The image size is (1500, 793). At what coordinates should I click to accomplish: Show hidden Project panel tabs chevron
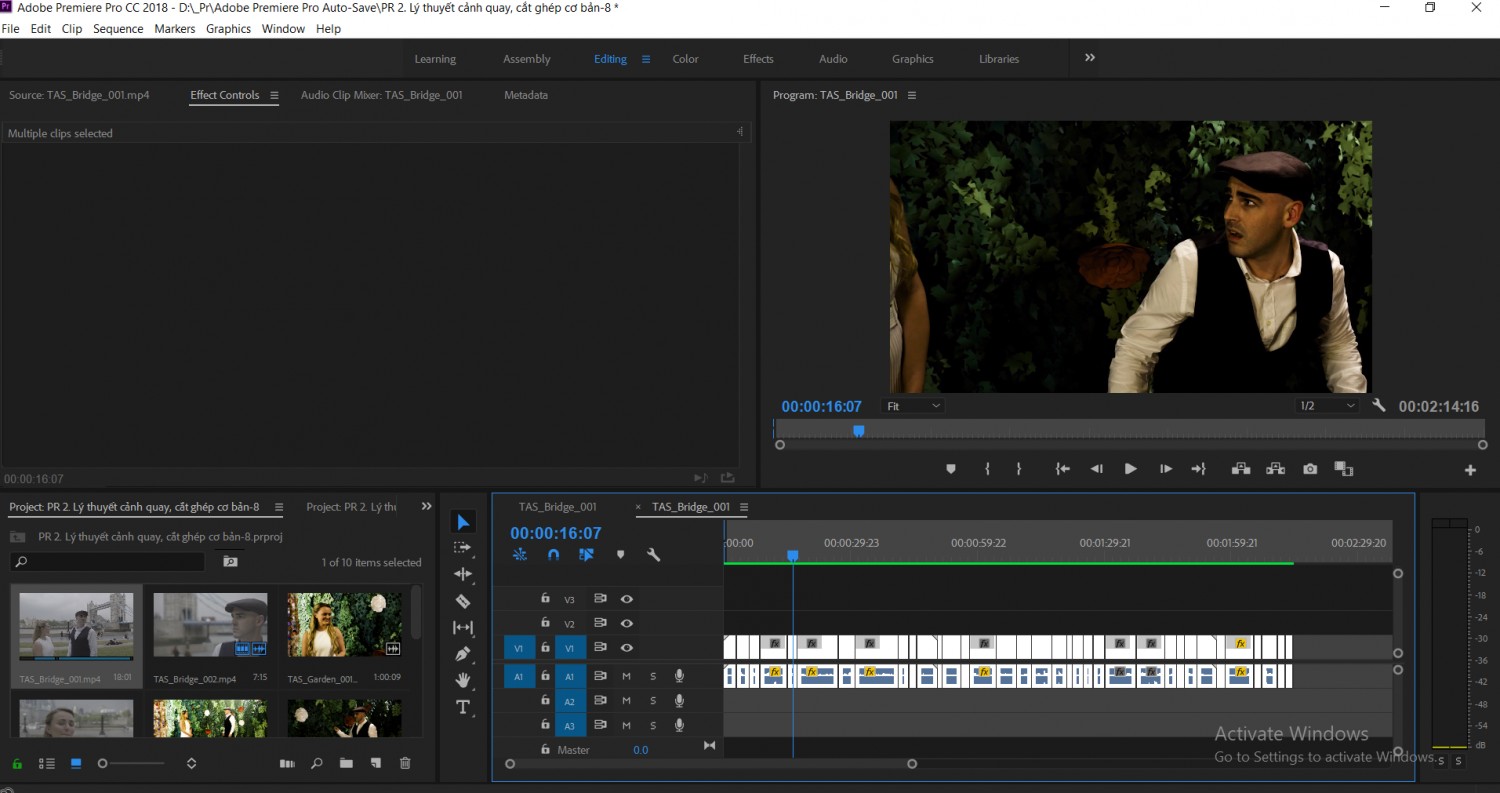(427, 507)
